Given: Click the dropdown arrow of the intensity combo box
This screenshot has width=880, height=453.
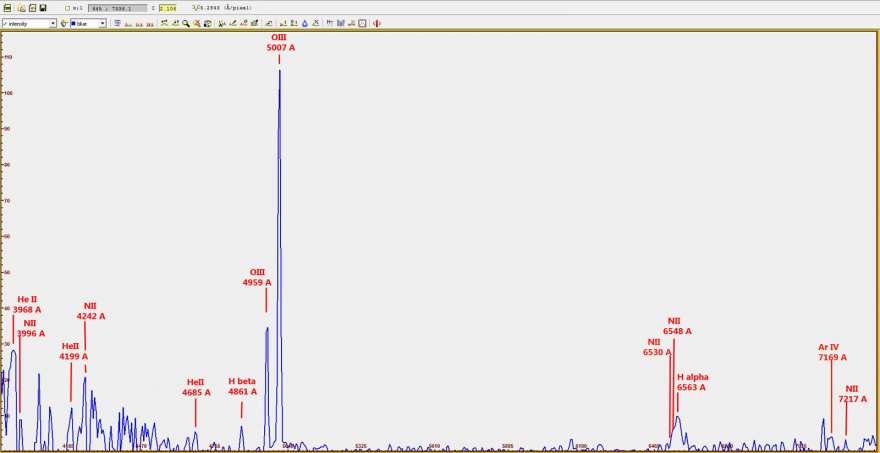Looking at the screenshot, I should [52, 23].
